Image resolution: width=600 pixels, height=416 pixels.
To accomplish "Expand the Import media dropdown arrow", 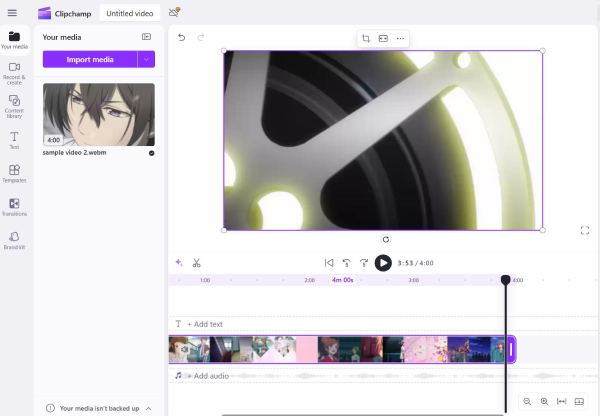I will (x=146, y=59).
